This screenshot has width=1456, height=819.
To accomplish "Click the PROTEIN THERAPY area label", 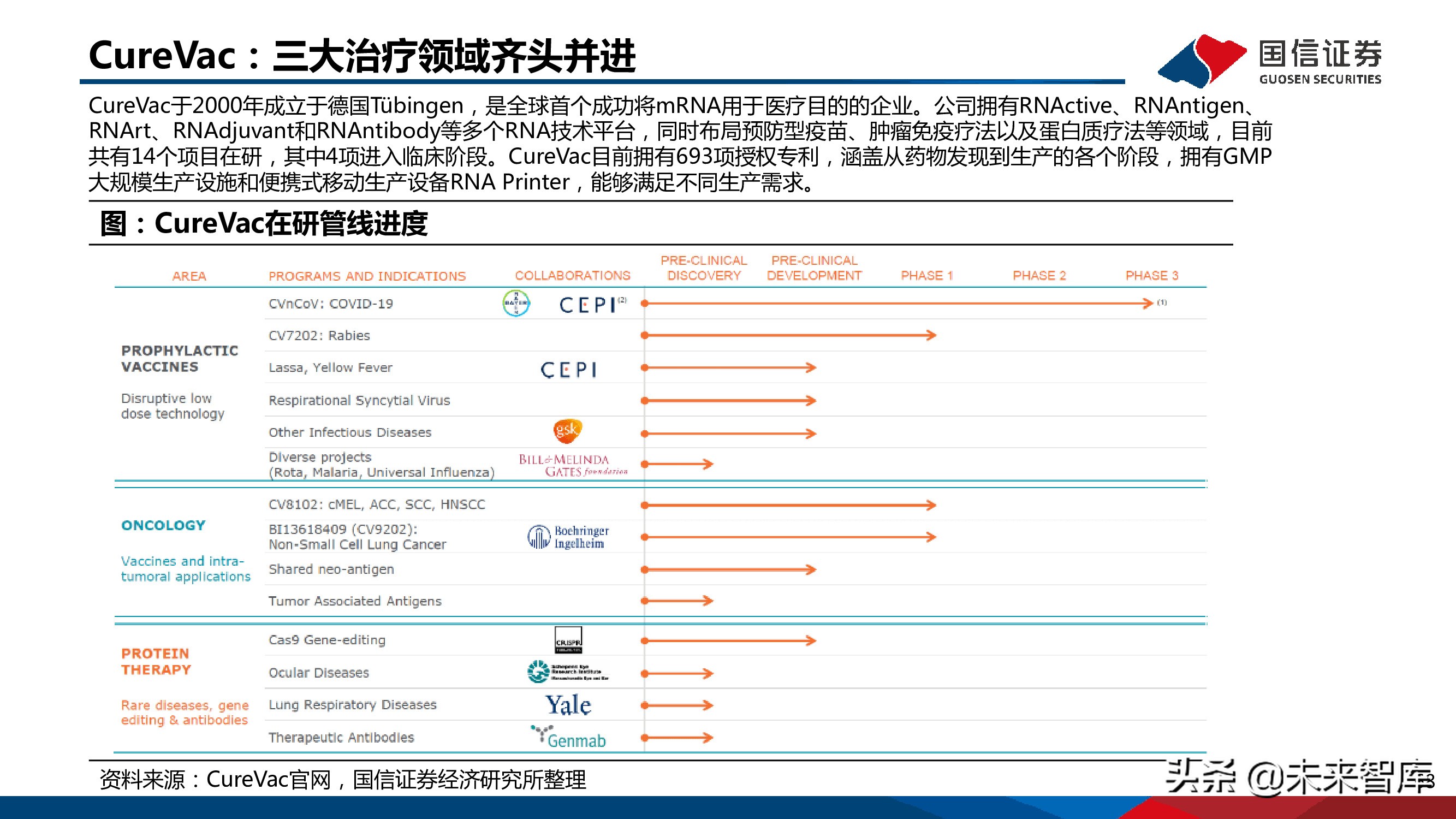I will click(157, 661).
